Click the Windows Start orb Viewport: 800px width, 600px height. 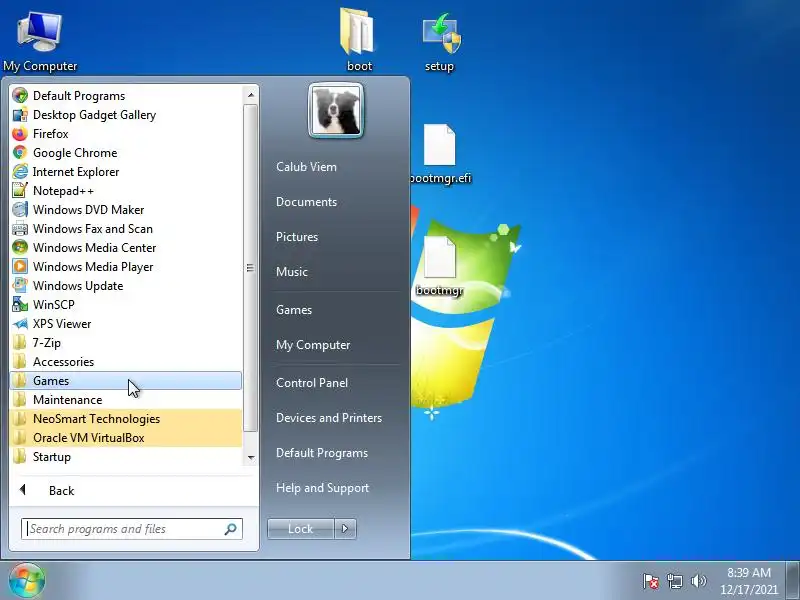27,581
